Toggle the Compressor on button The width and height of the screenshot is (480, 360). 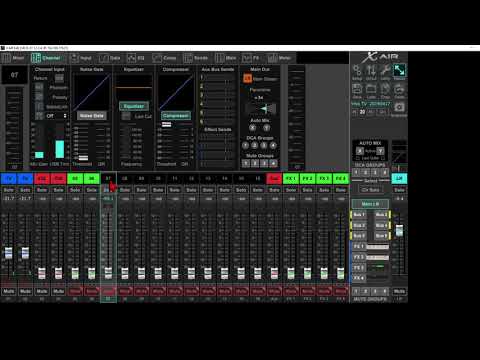tap(176, 116)
